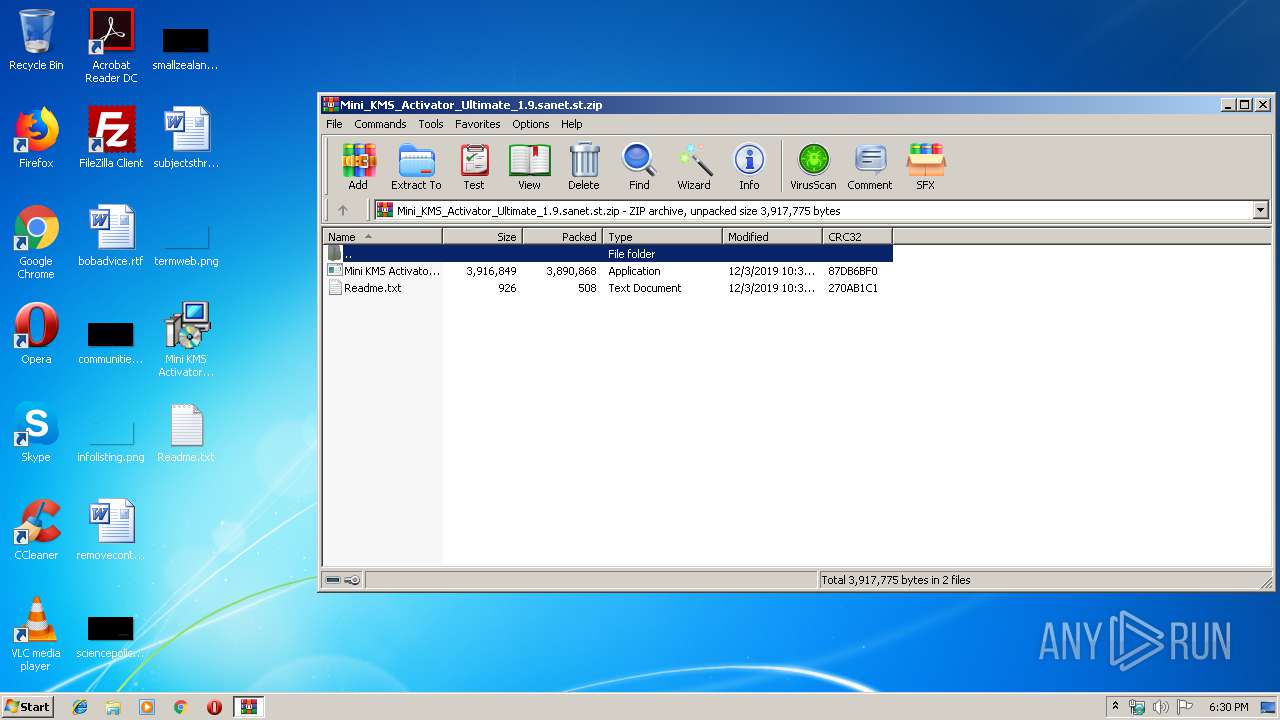Open the Favorites menu
The image size is (1280, 720).
click(478, 124)
